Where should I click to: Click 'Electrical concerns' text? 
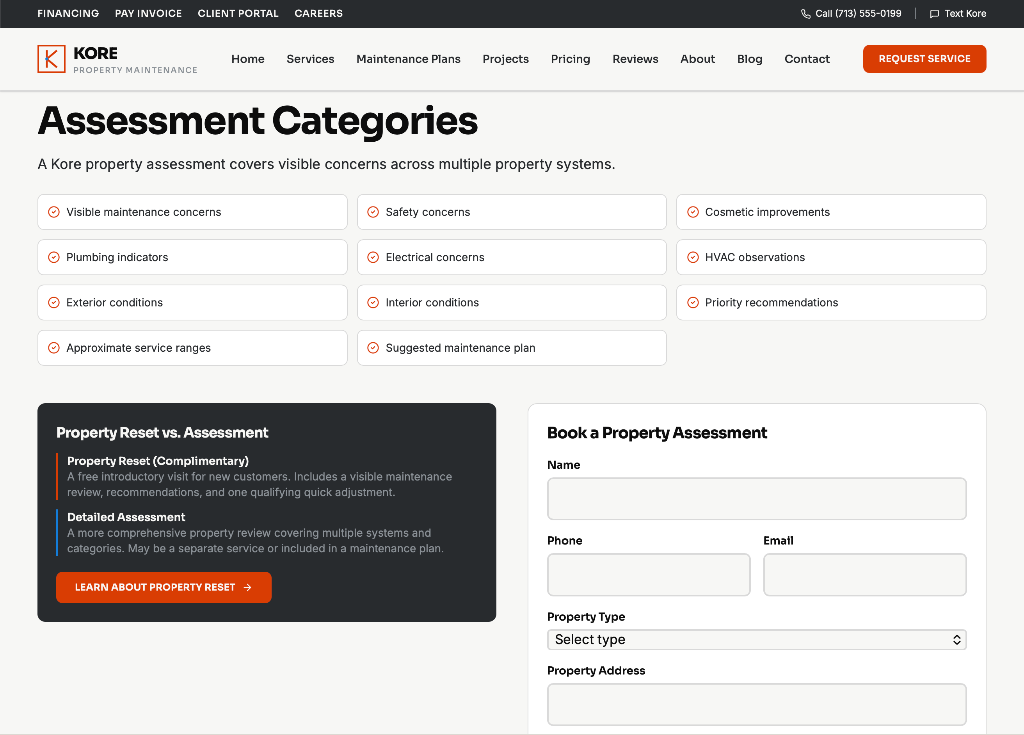(x=435, y=257)
